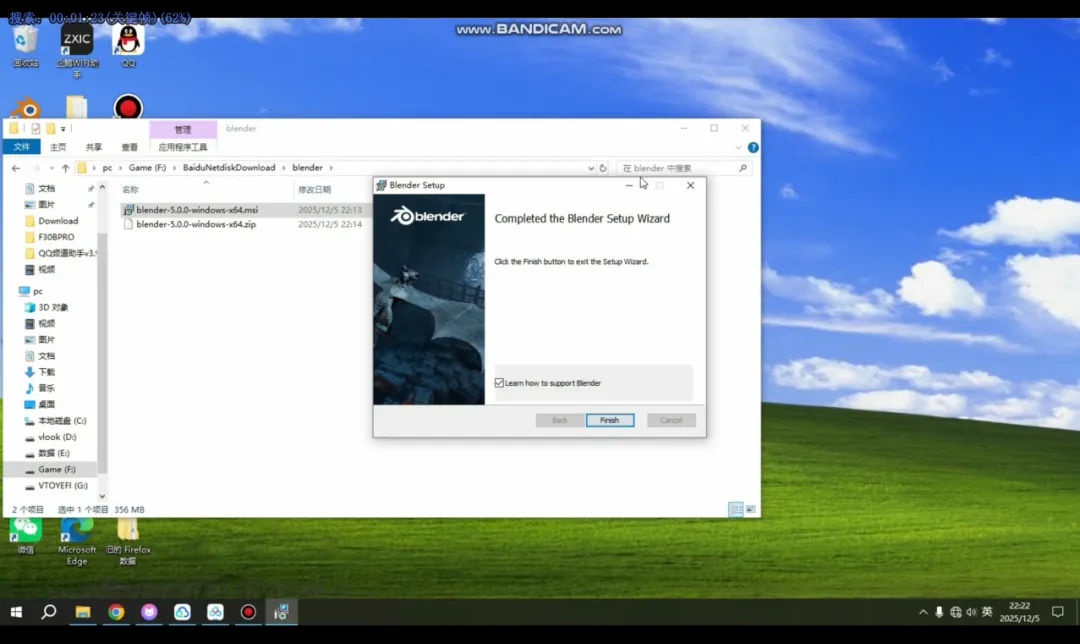Go up one folder level
This screenshot has width=1080, height=644.
click(65, 168)
